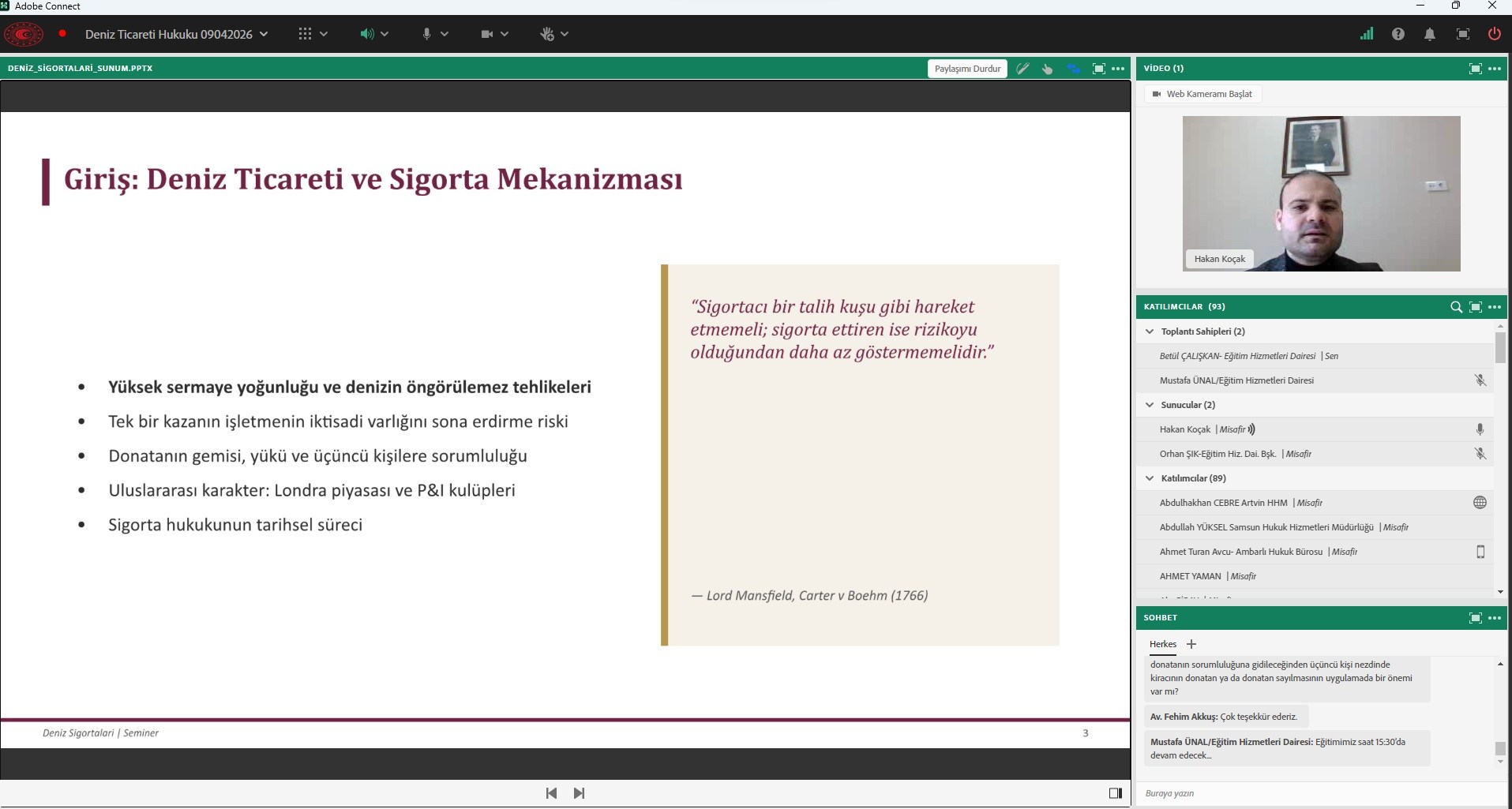Click the chat message input field
The height and width of the screenshot is (809, 1512).
point(1311,793)
